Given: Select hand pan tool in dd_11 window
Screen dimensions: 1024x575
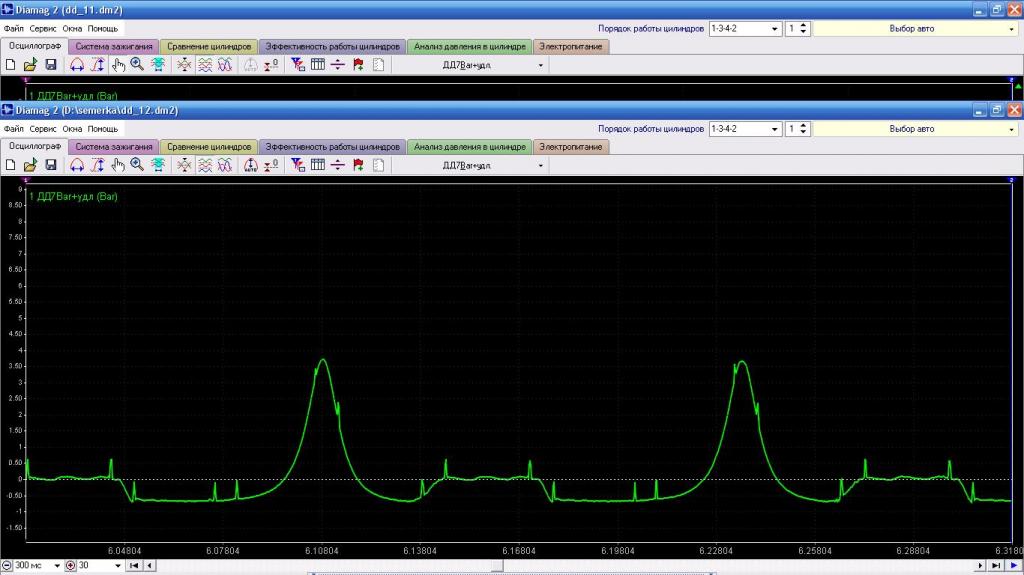Looking at the screenshot, I should tap(118, 65).
